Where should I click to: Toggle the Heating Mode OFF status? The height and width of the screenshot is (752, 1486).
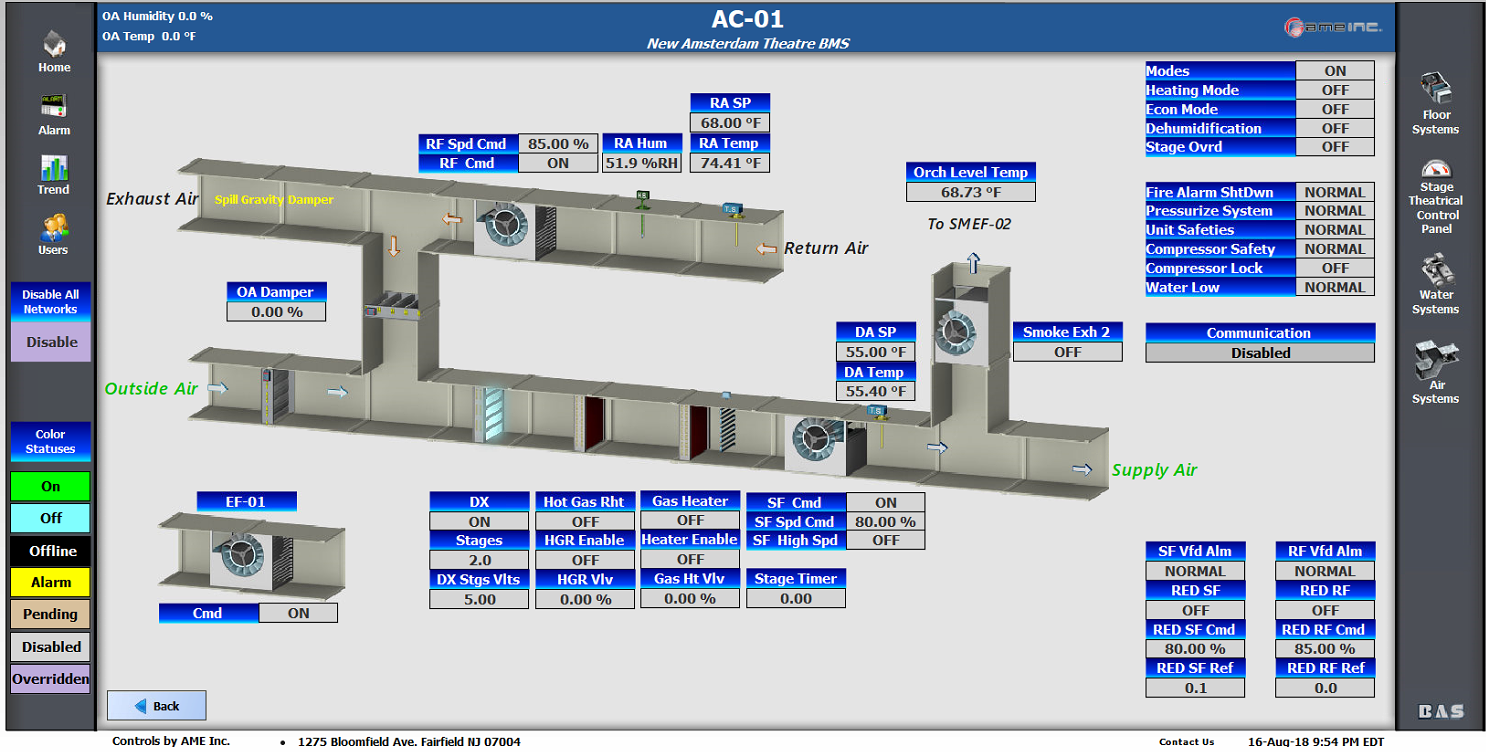coord(1334,90)
